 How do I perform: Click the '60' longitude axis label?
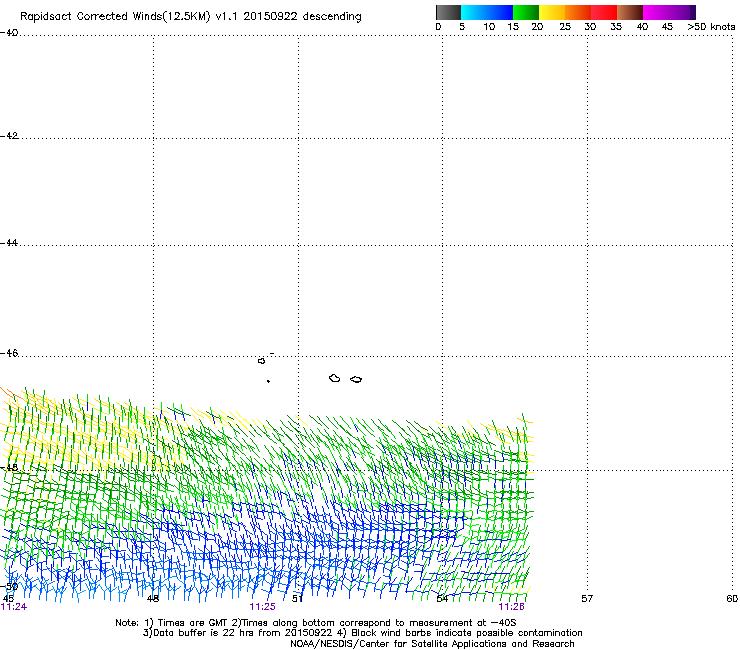[732, 599]
